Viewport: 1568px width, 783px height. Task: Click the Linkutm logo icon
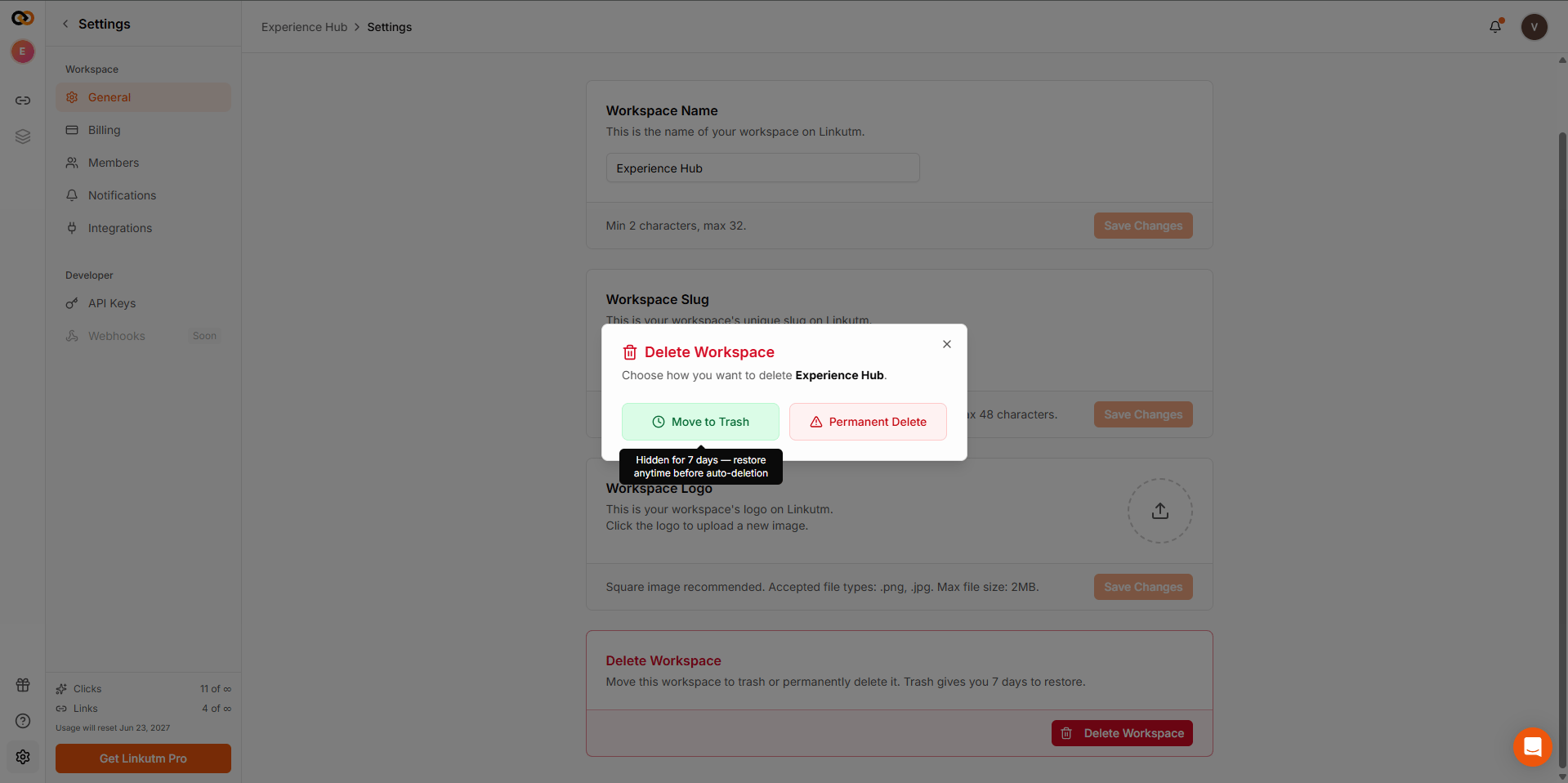point(22,18)
